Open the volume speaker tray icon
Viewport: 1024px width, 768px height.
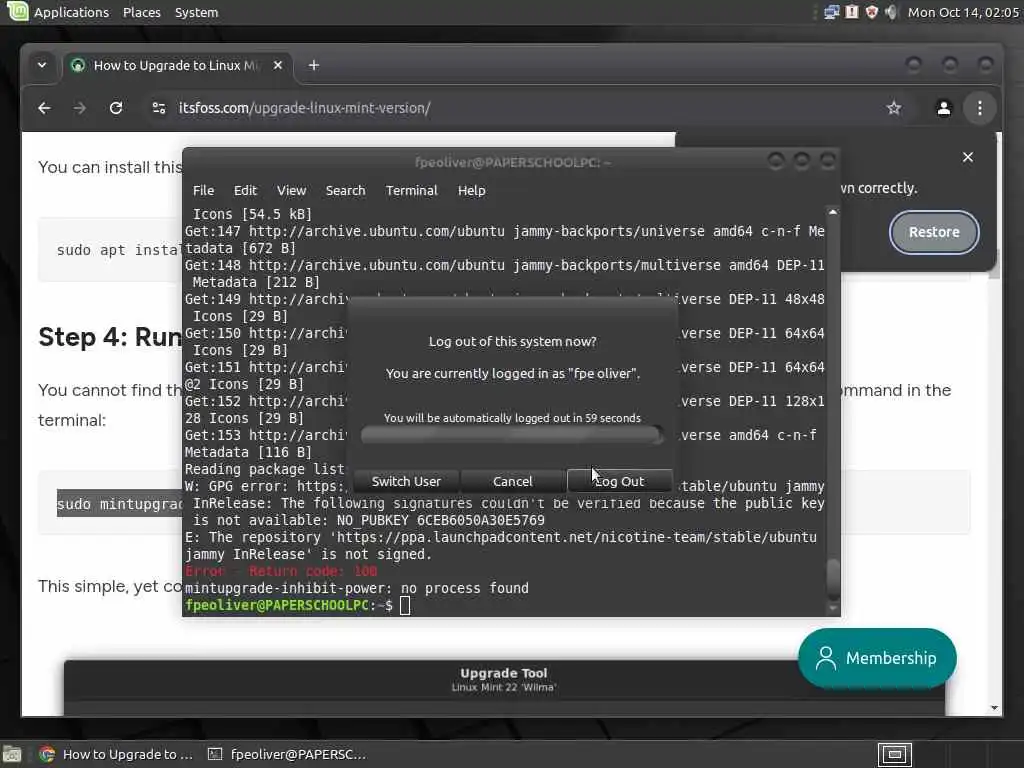891,12
